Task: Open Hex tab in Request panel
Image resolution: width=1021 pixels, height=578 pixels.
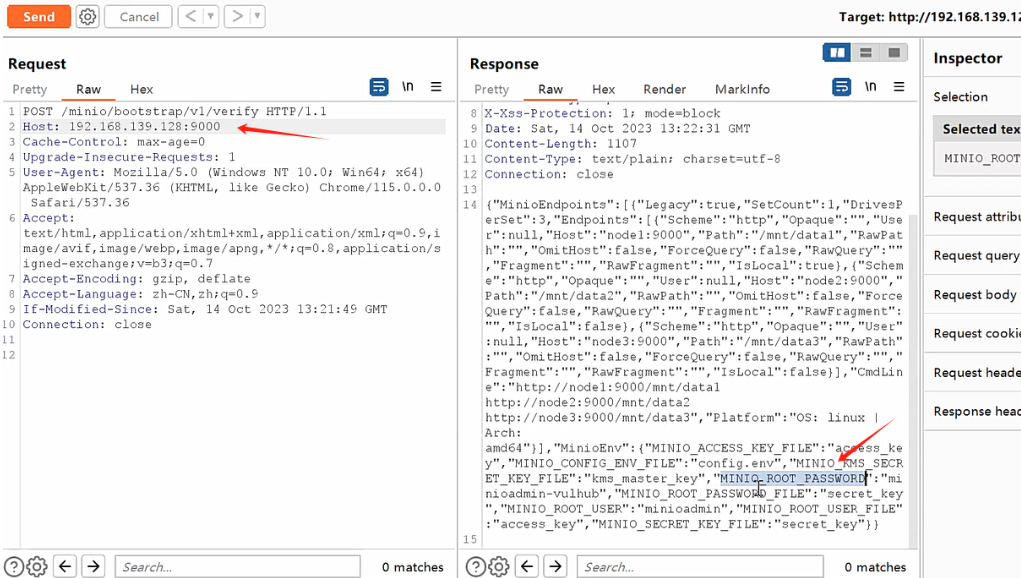Action: (141, 89)
